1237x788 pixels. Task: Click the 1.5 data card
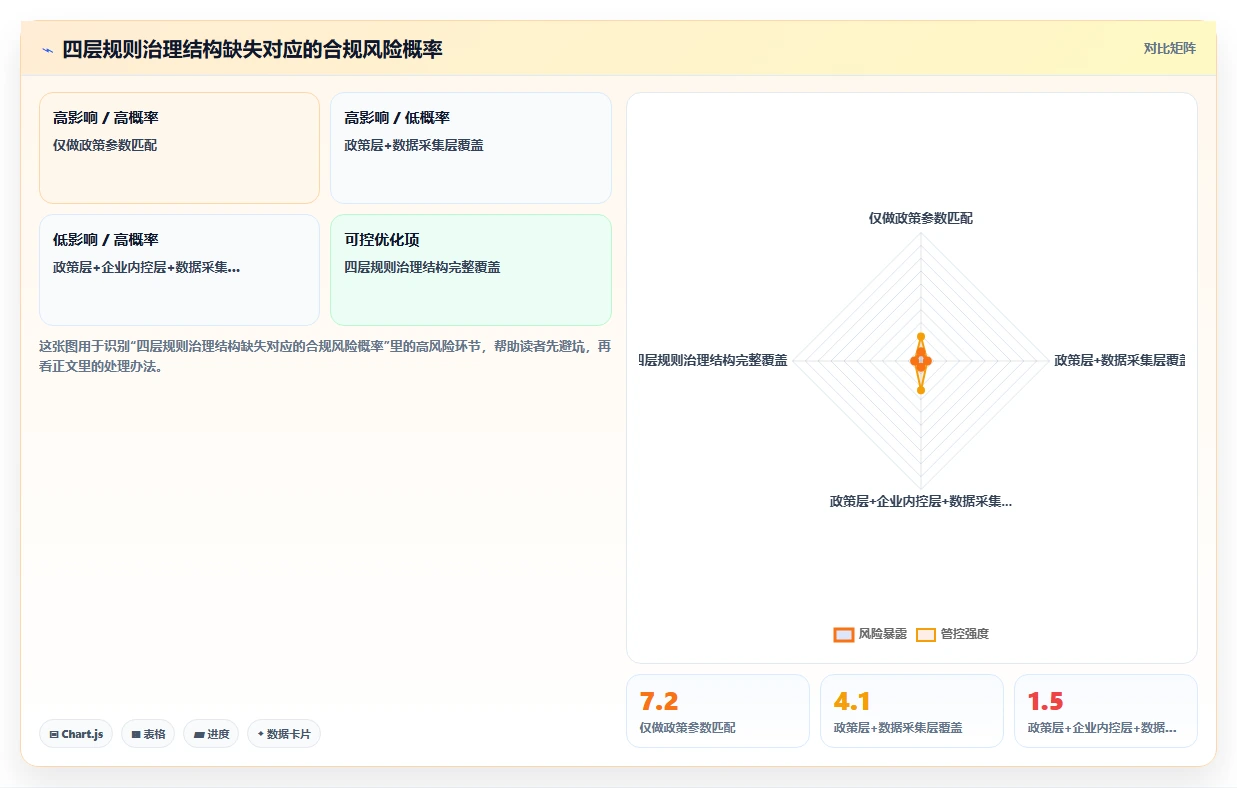coord(1106,711)
